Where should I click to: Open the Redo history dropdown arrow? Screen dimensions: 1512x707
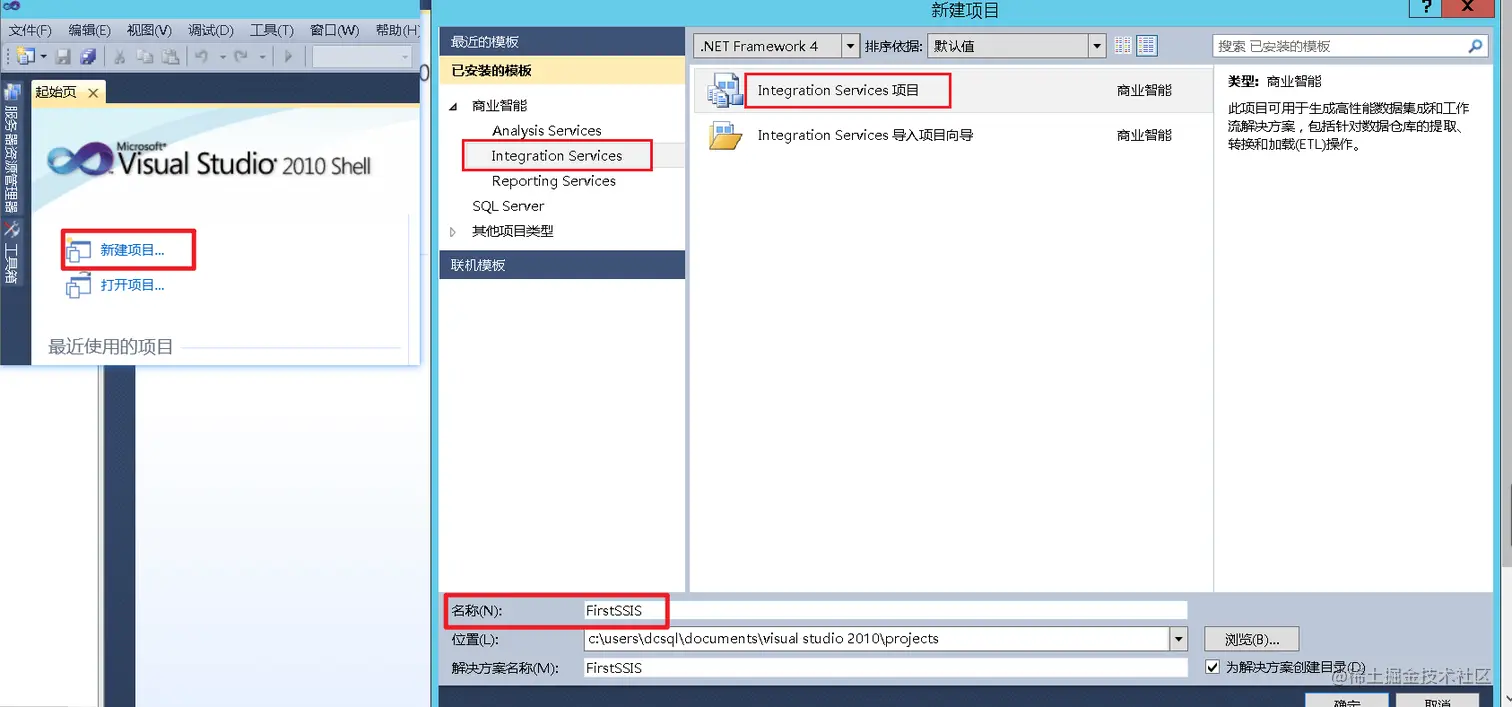point(262,57)
